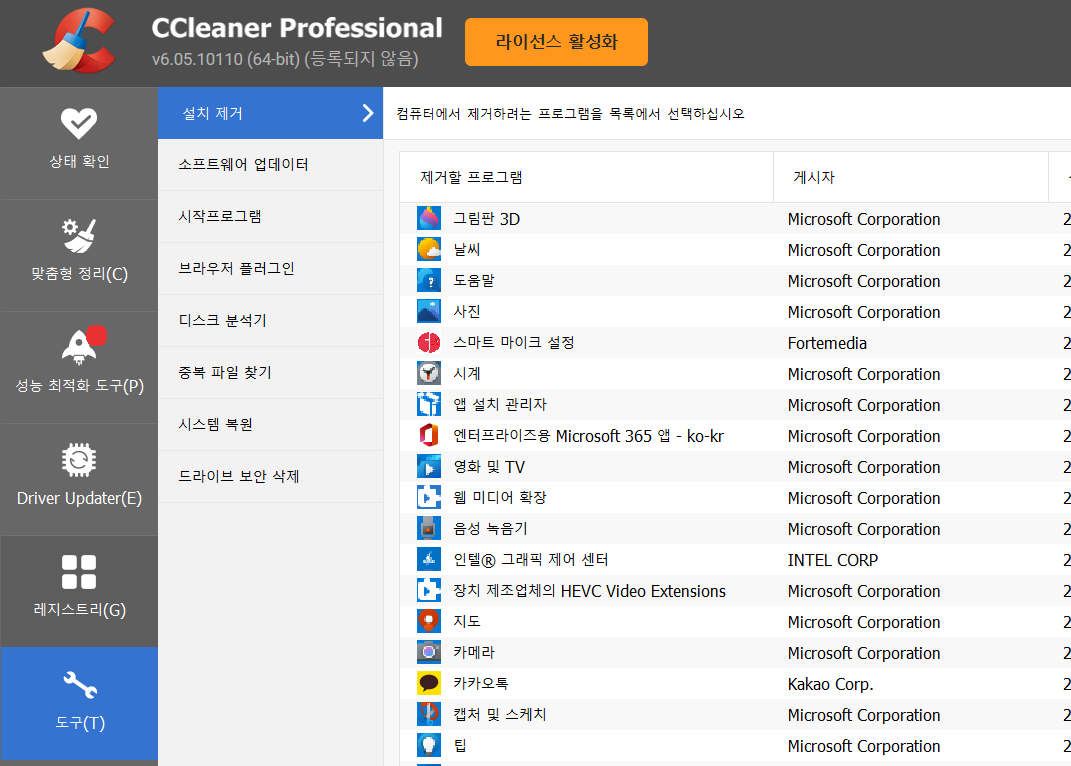
Task: Select the 카메라 program name
Action: [474, 653]
